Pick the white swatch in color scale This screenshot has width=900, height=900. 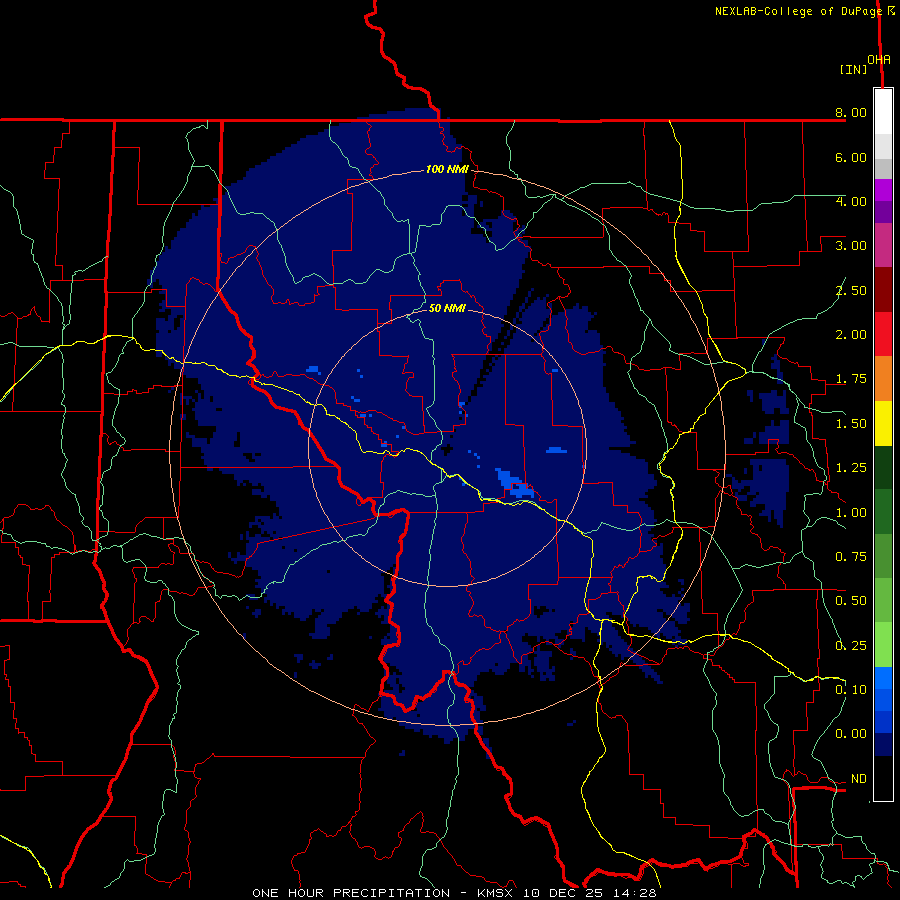883,112
